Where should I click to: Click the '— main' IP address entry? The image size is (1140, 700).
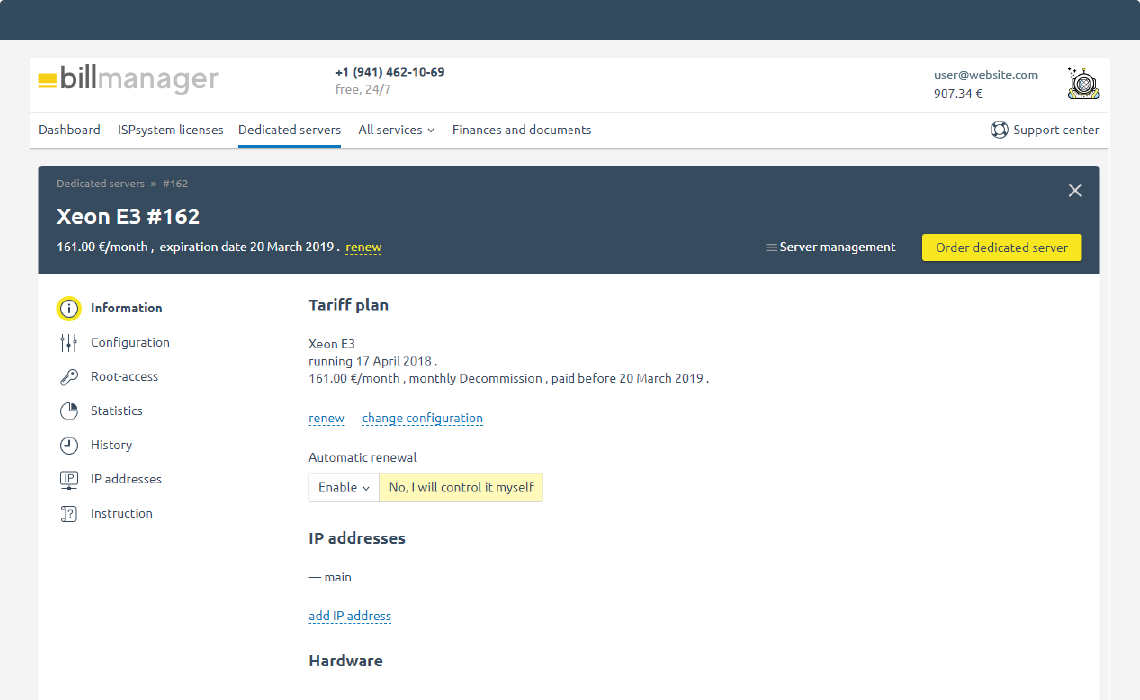330,577
